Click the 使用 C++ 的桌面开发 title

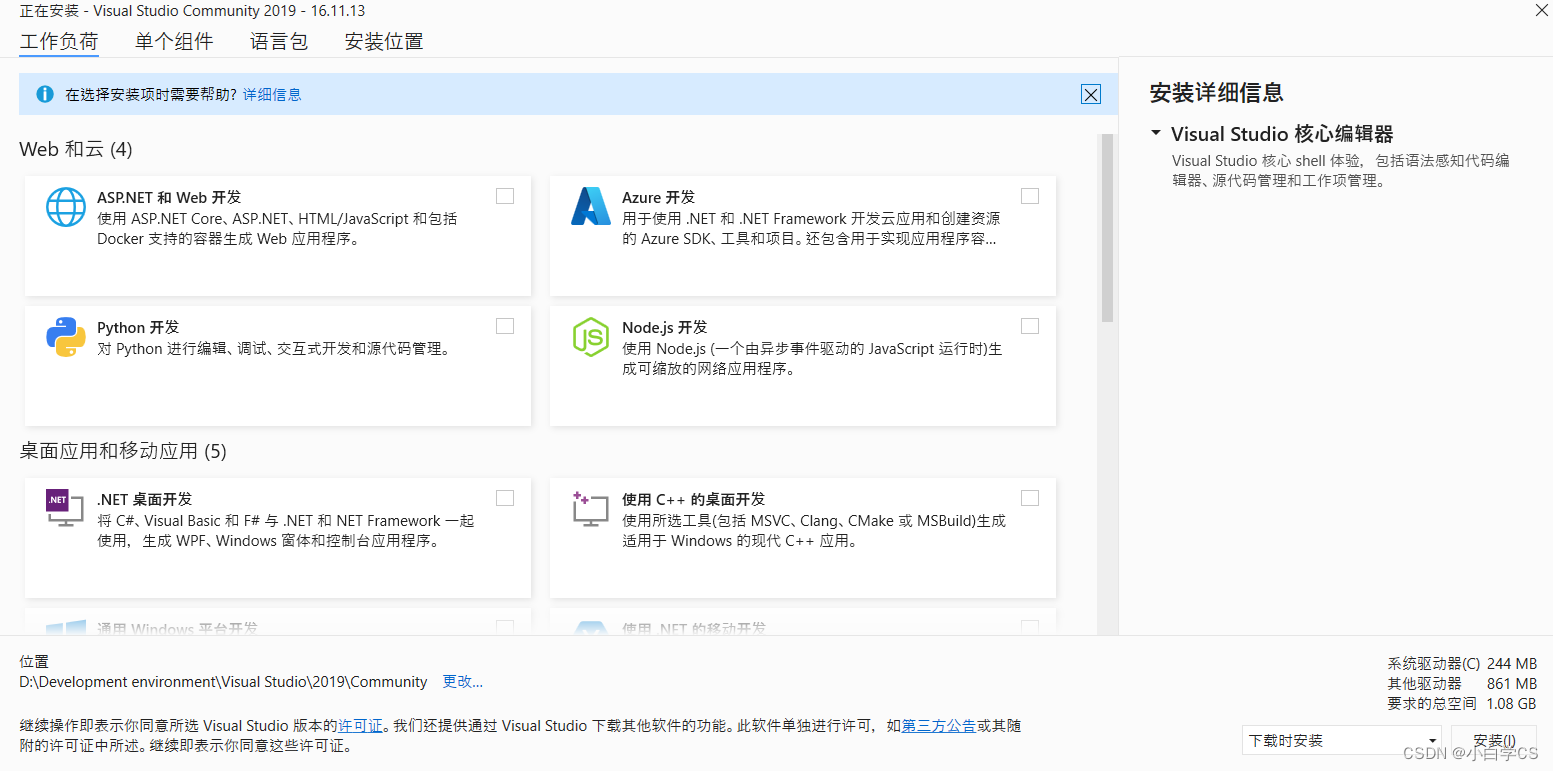coord(693,500)
